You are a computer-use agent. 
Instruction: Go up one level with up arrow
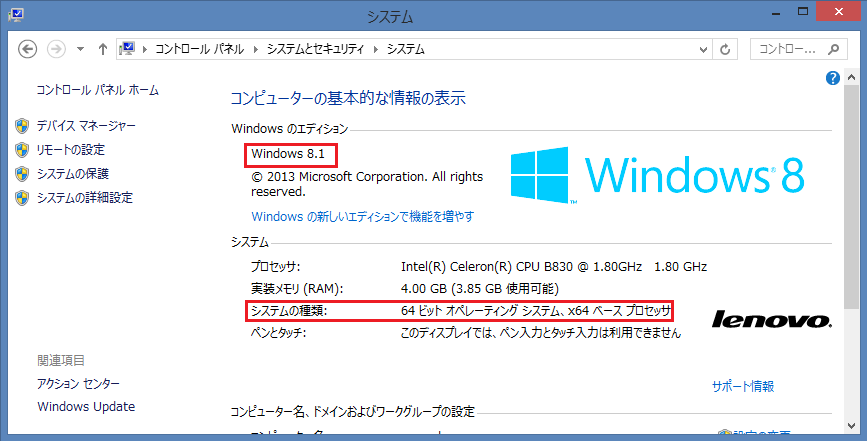pyautogui.click(x=102, y=49)
